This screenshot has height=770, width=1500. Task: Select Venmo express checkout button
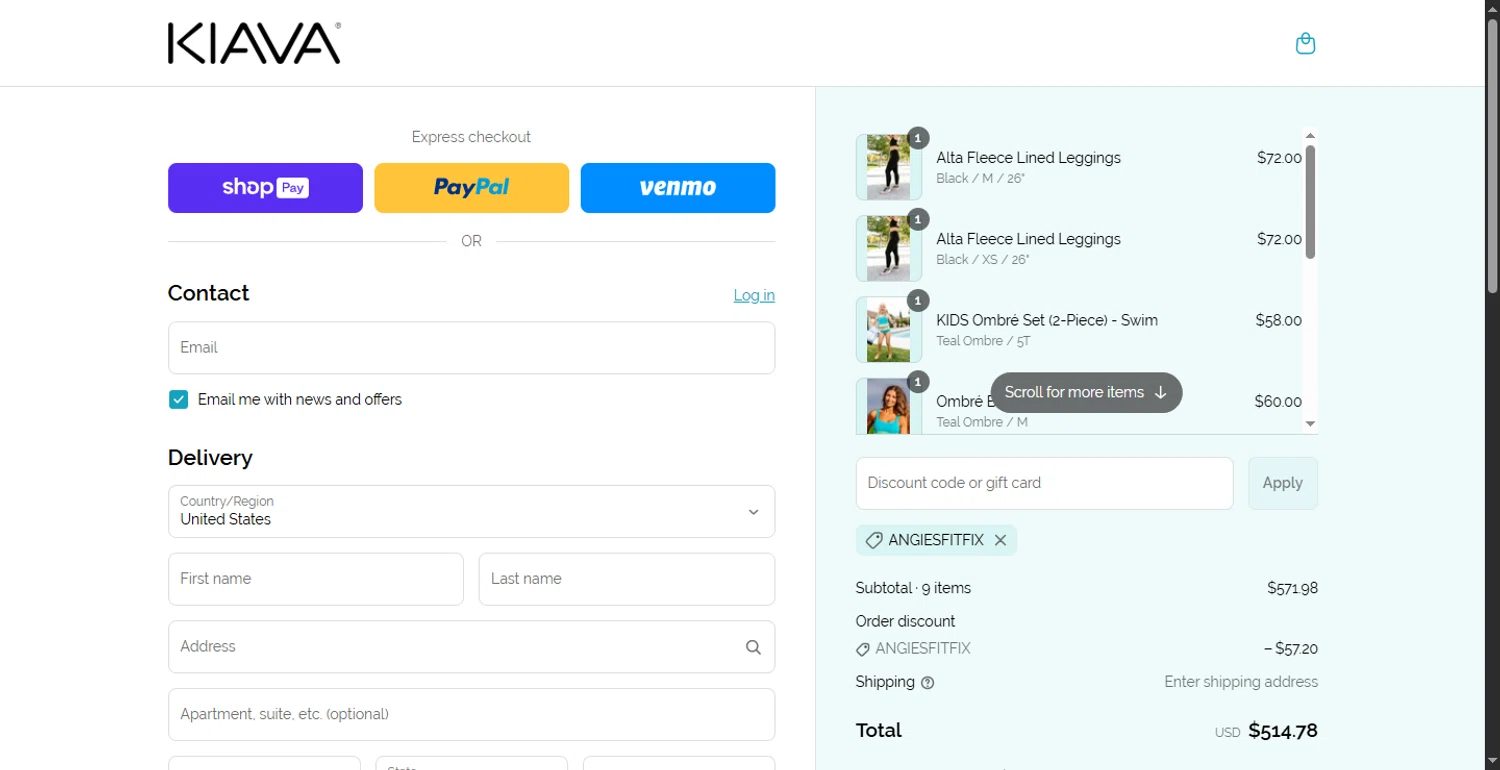tap(678, 188)
